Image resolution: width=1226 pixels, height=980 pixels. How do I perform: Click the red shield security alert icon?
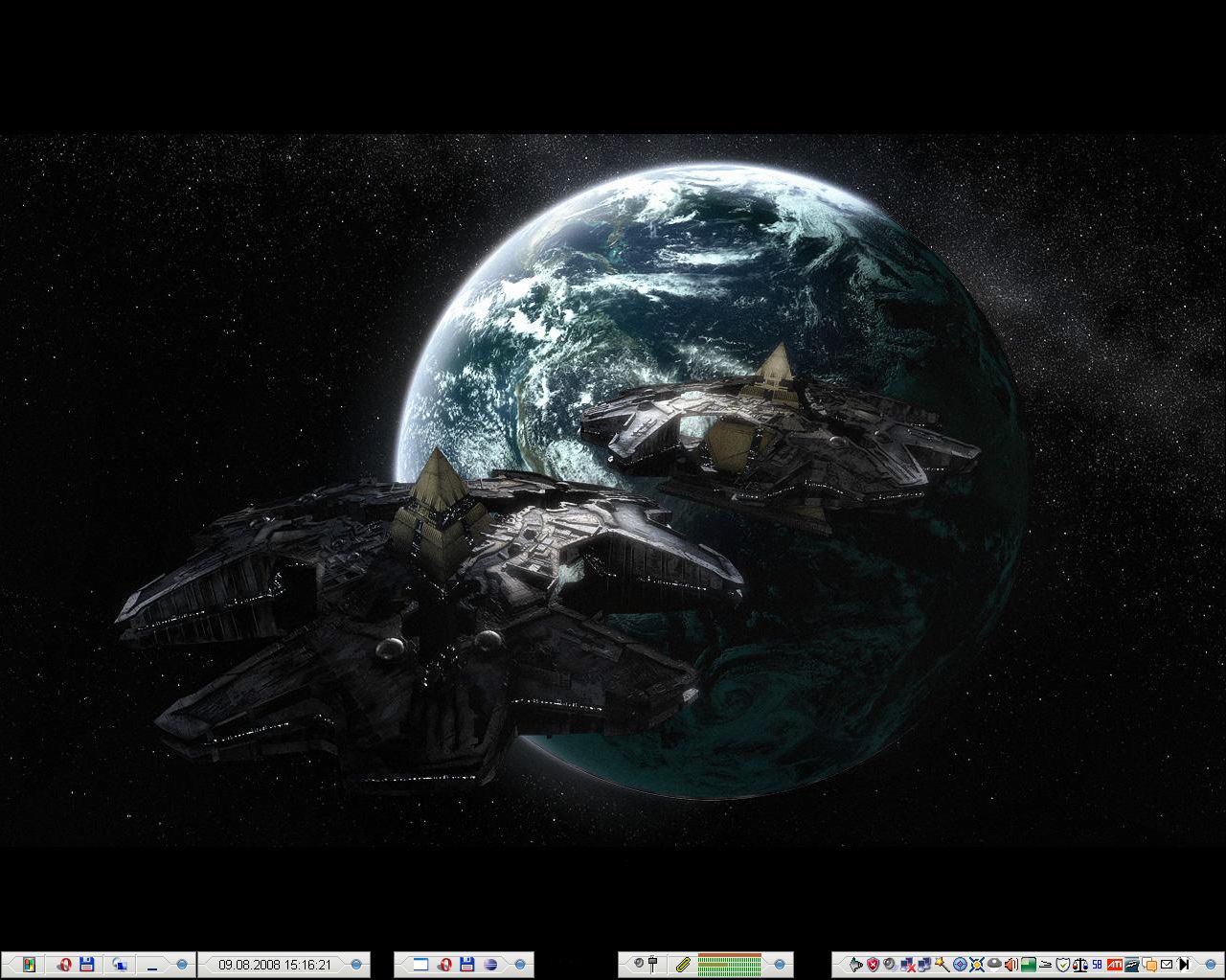pos(873,964)
